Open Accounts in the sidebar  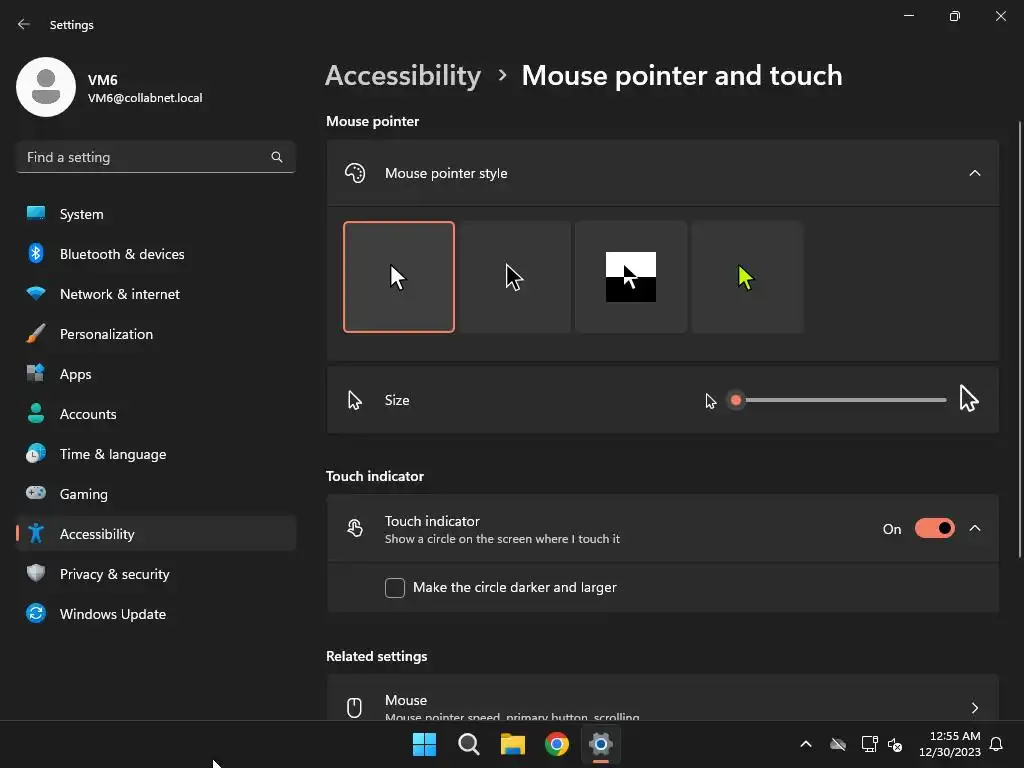155,414
